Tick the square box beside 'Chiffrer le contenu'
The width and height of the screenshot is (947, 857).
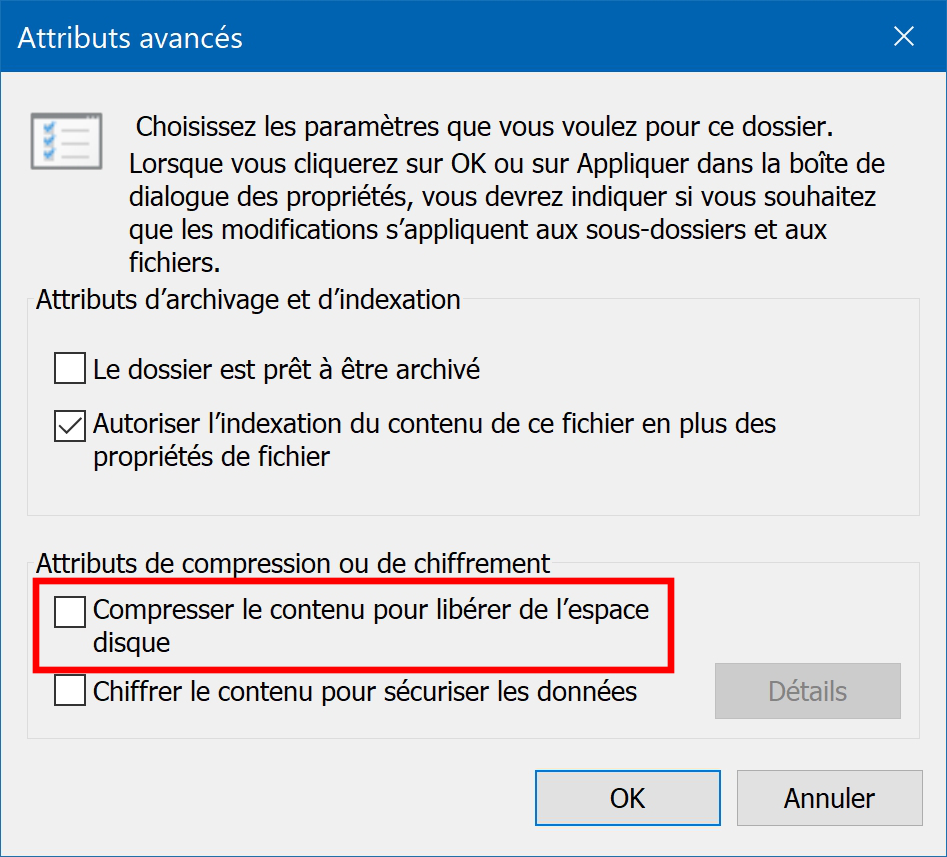pos(69,690)
